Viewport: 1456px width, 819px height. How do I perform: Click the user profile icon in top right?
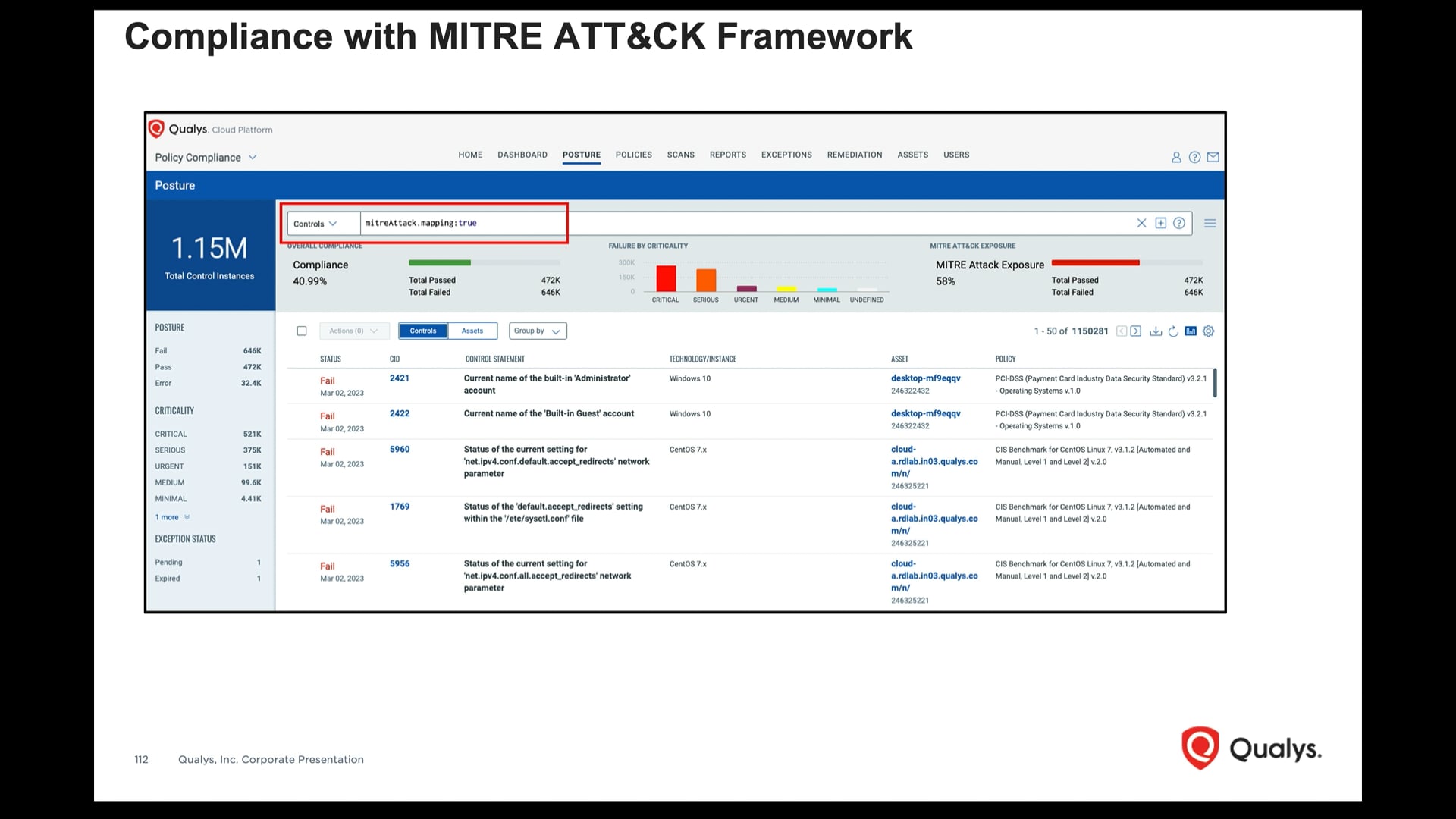(1176, 157)
